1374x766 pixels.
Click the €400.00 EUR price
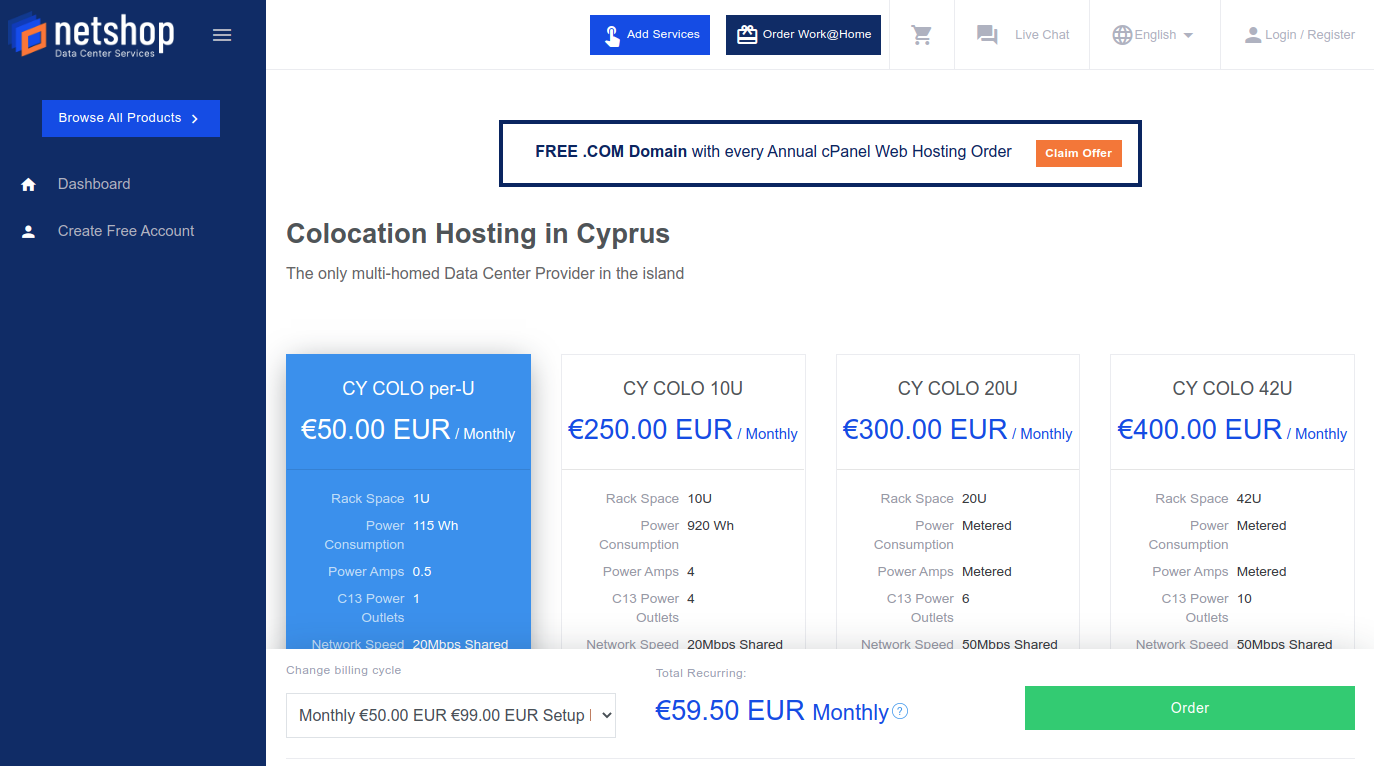pyautogui.click(x=1200, y=430)
